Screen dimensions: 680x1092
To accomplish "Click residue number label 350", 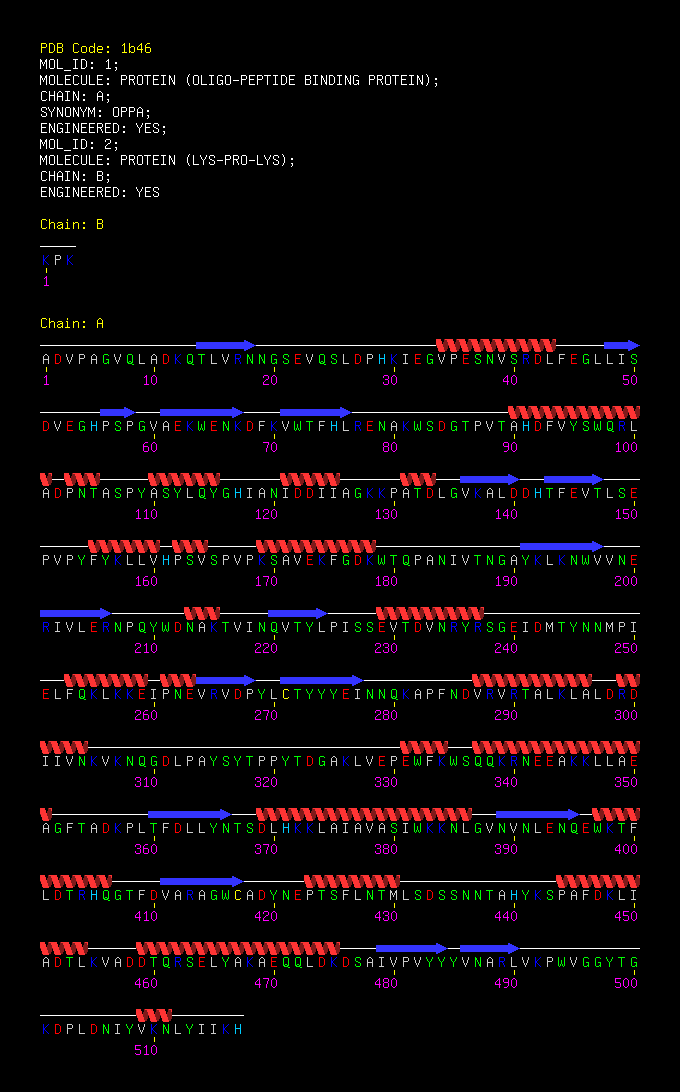I will point(626,781).
